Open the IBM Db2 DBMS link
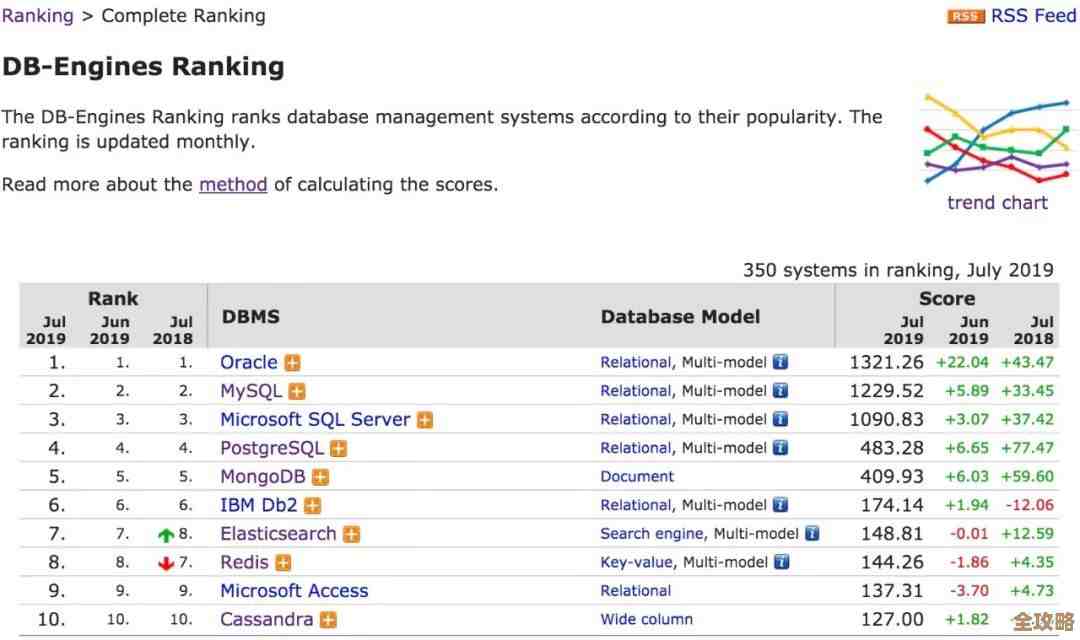The image size is (1080, 640). 259,506
